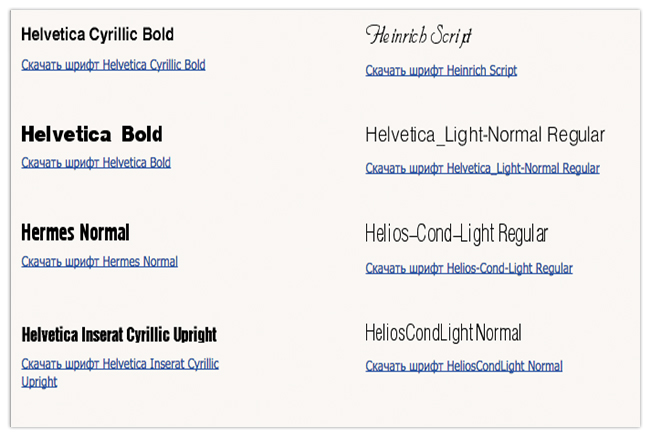
Task: Click the Helvetica Cyrillic Bold font preview
Action: [x=97, y=34]
